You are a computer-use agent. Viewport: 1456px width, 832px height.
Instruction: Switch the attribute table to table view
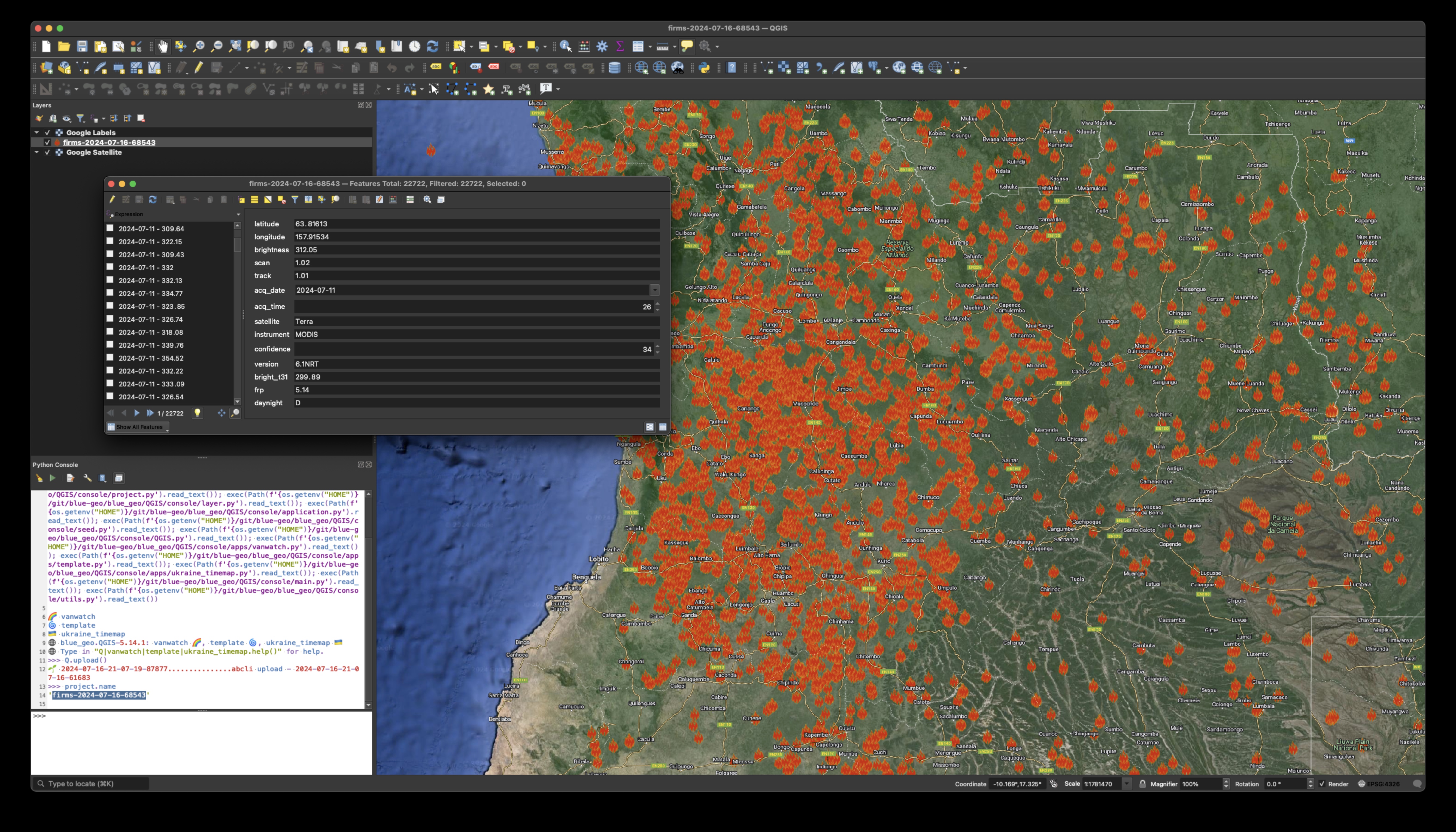tap(663, 427)
